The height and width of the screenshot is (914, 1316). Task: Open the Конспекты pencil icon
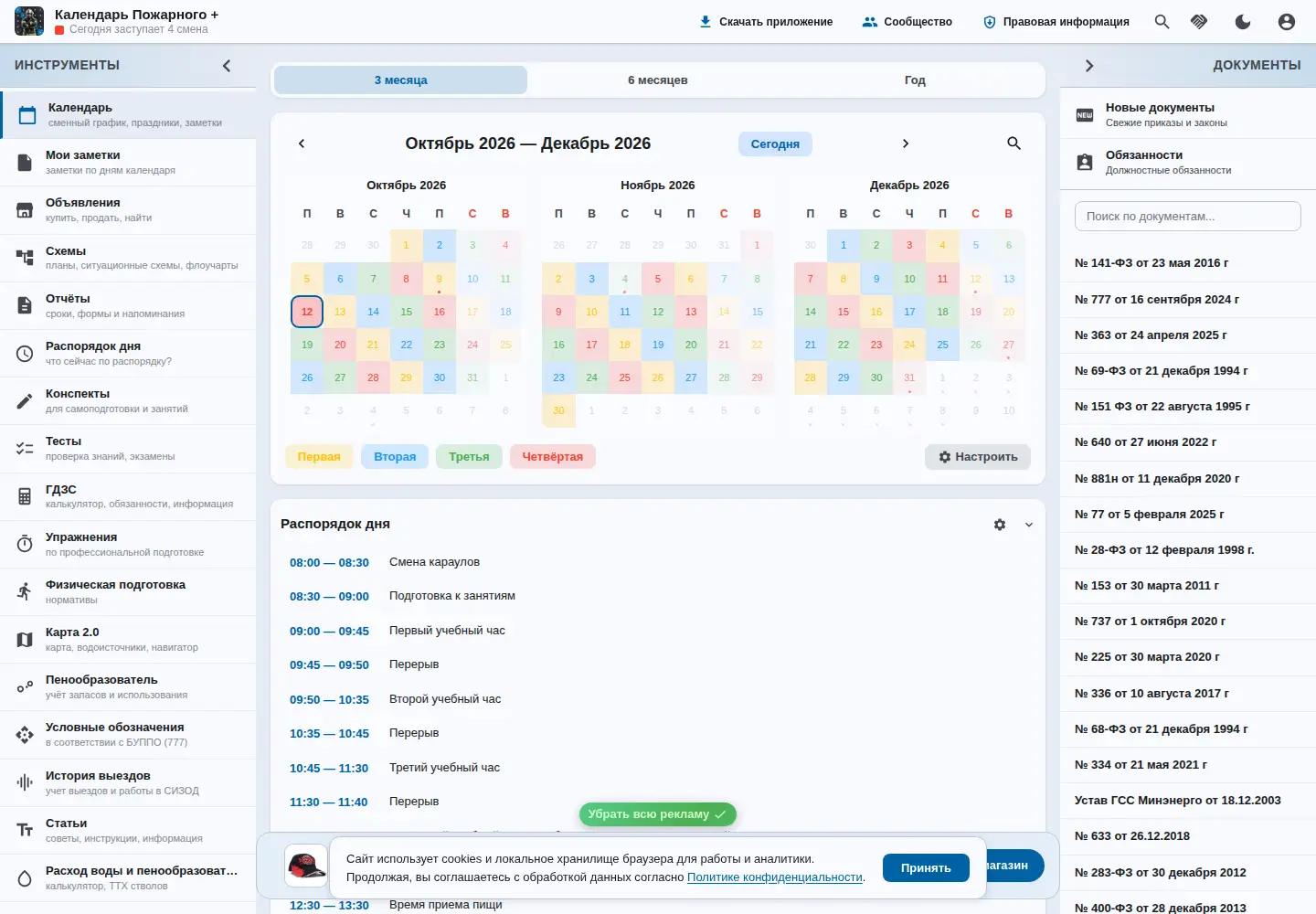click(x=25, y=401)
